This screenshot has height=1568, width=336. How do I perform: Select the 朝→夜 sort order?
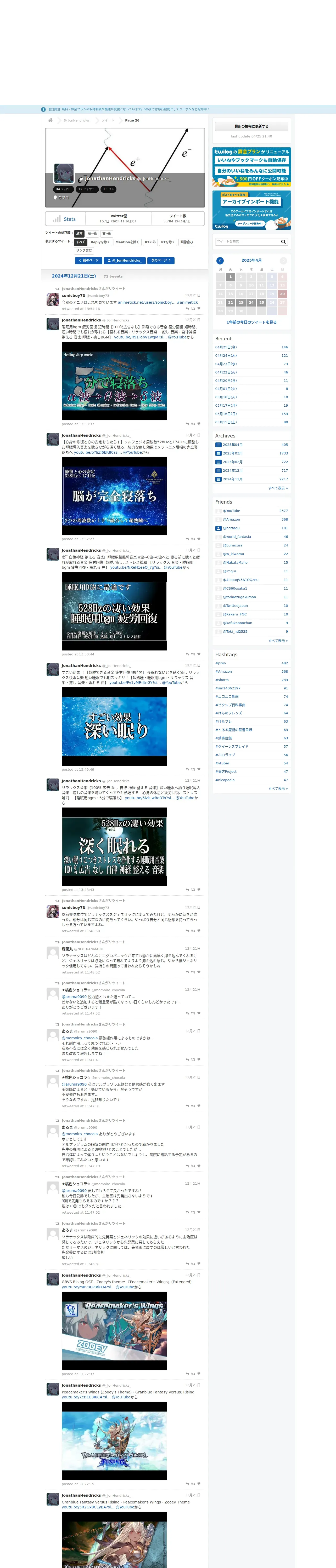(92, 234)
